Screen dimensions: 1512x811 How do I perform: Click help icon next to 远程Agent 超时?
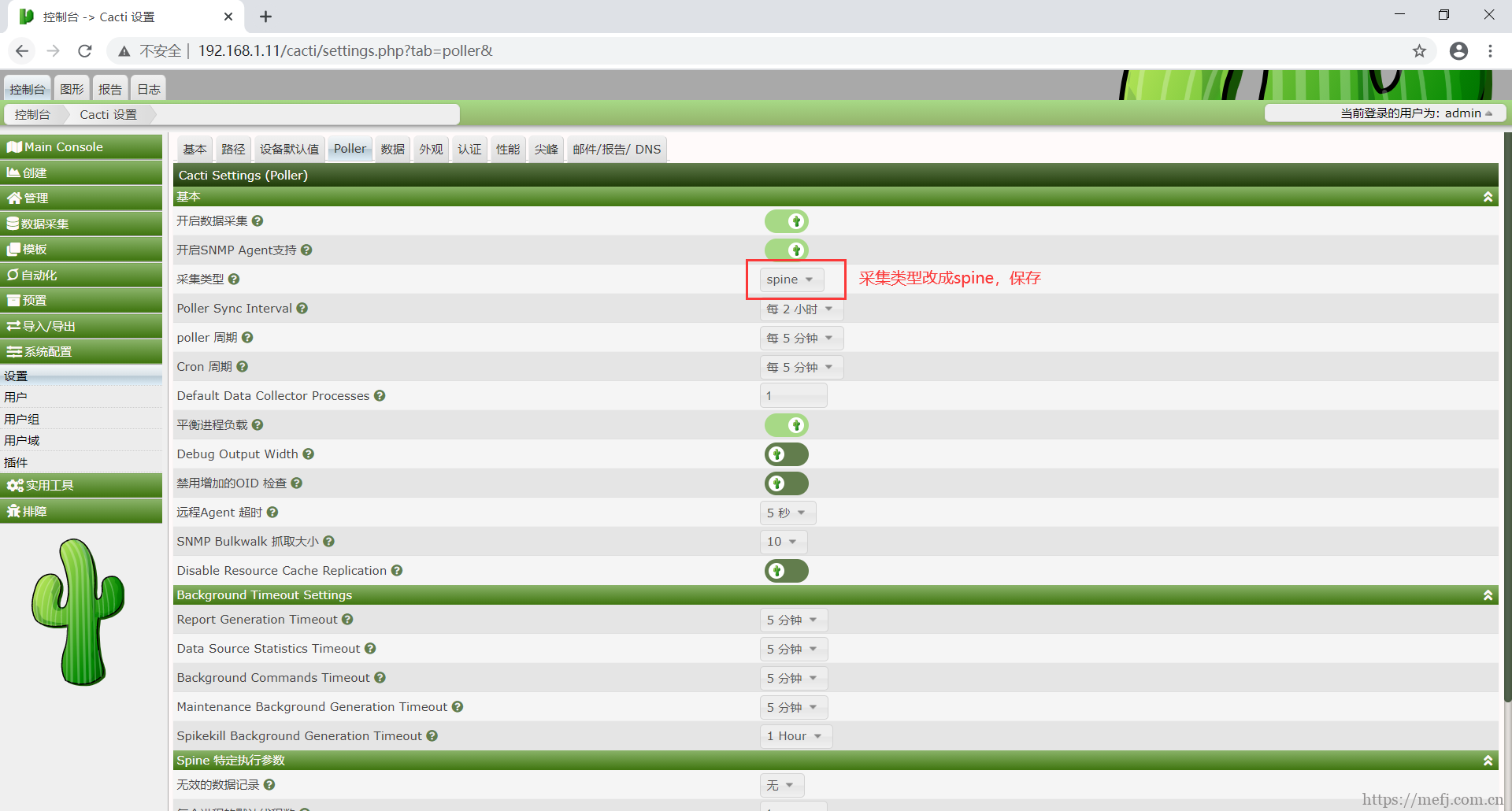coord(272,513)
